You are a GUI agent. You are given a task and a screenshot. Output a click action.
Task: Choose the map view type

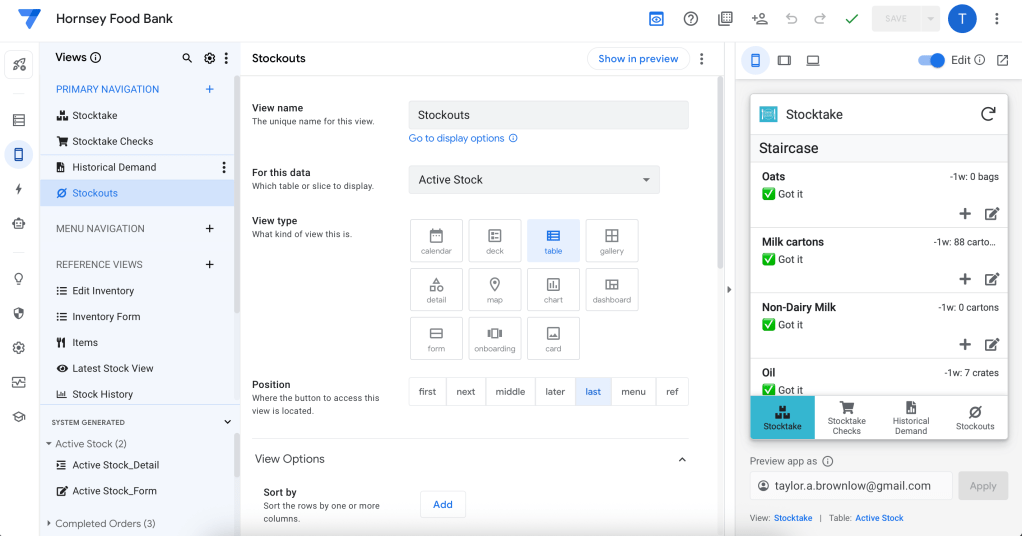click(x=495, y=289)
